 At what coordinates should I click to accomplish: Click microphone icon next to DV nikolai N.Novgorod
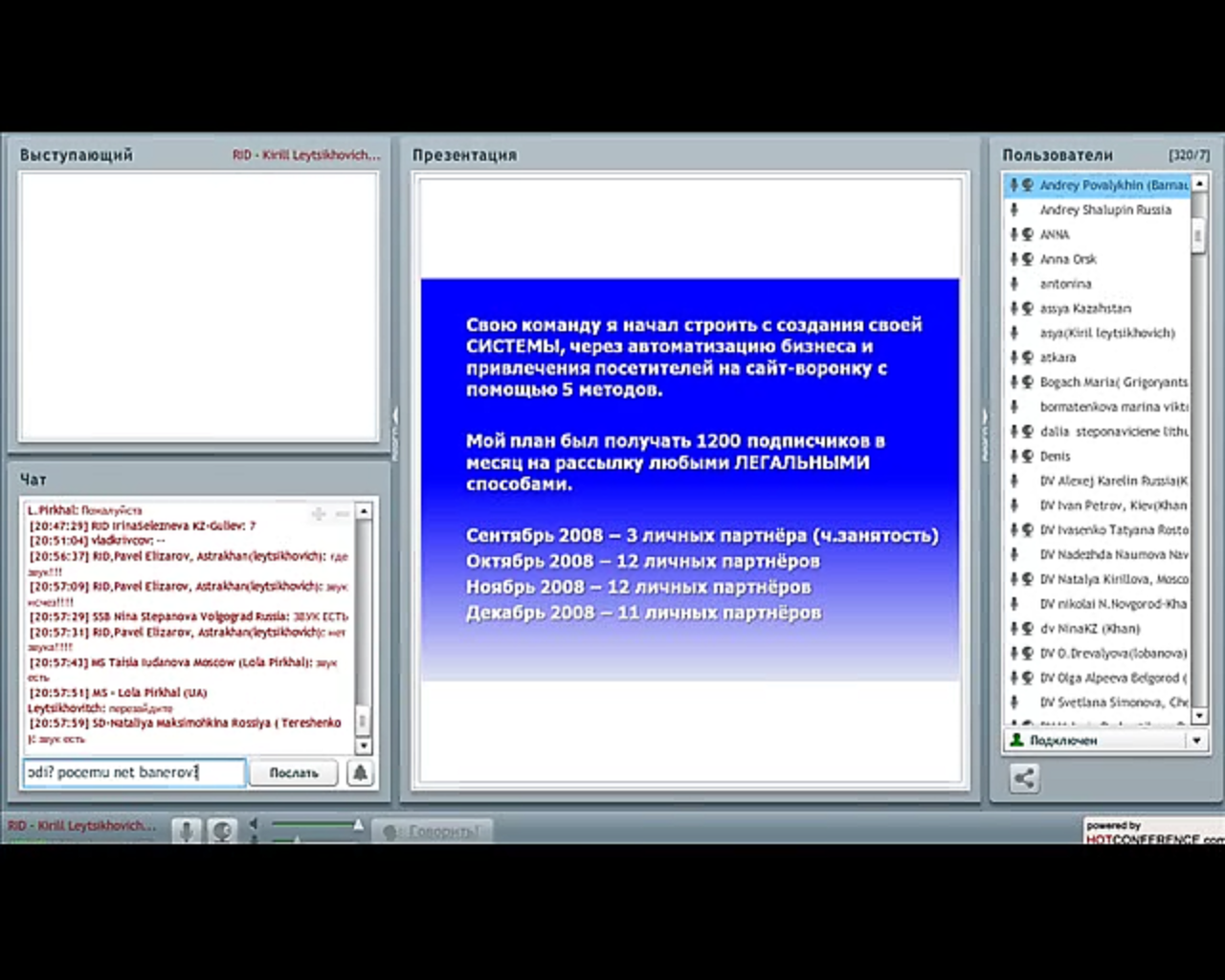tap(1013, 604)
